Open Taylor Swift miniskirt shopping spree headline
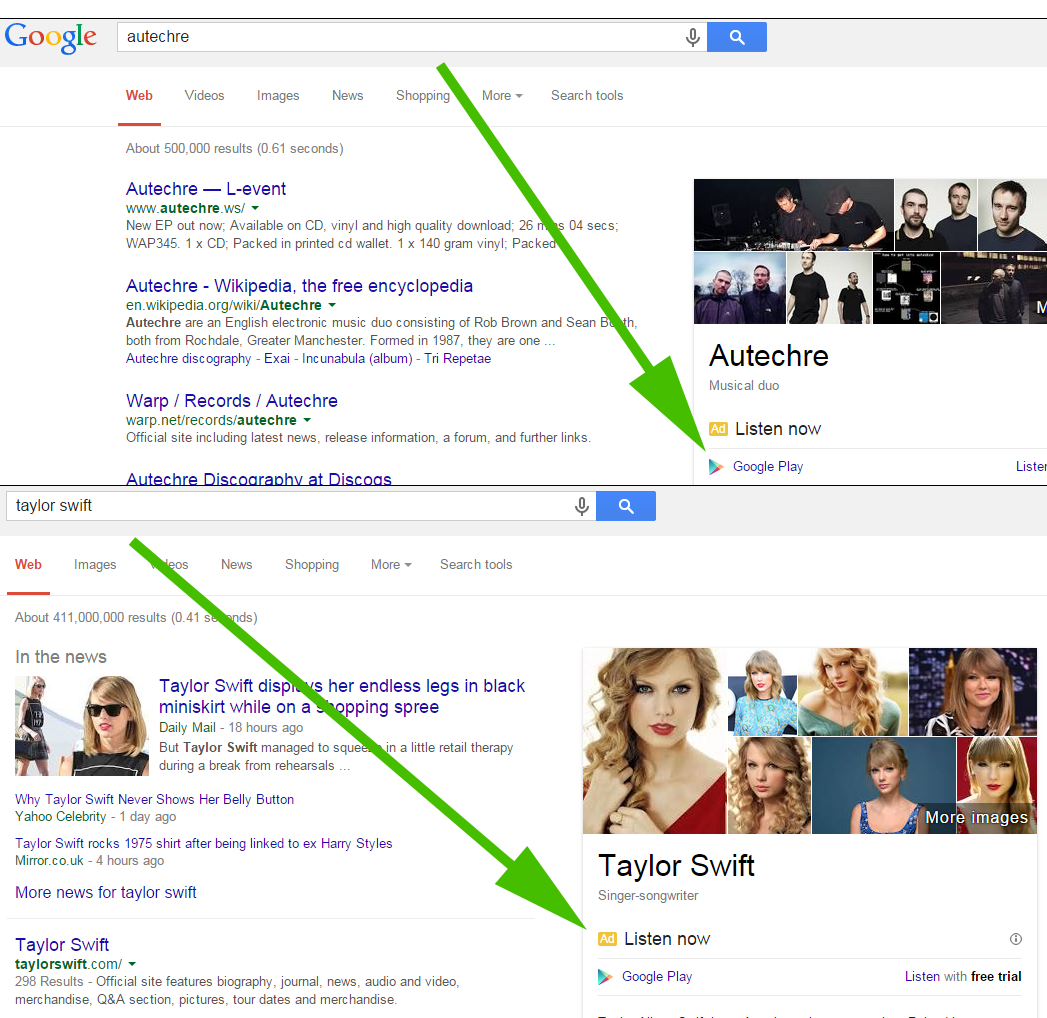The height and width of the screenshot is (1018, 1047). click(342, 696)
